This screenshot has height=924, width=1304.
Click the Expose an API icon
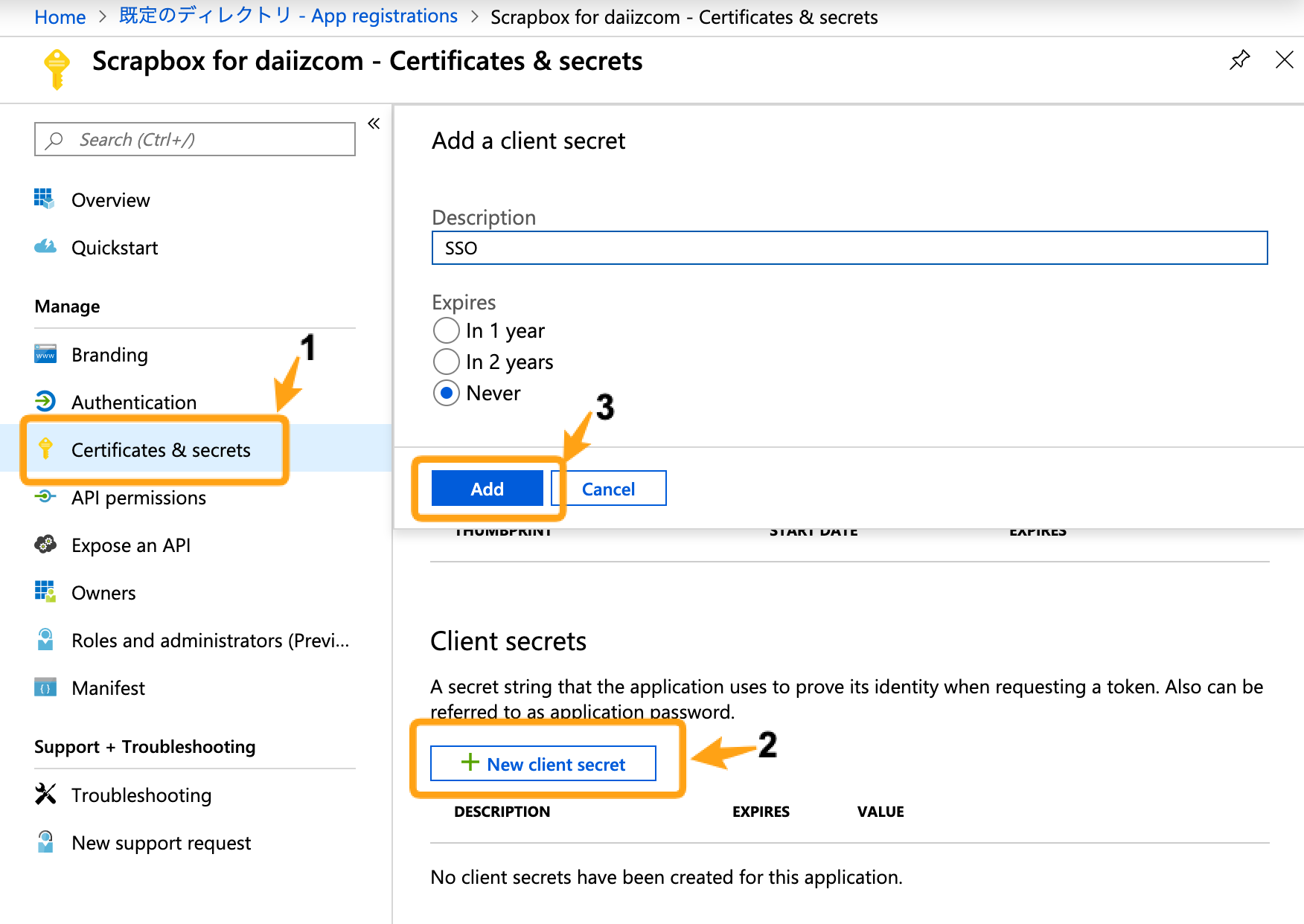point(45,545)
